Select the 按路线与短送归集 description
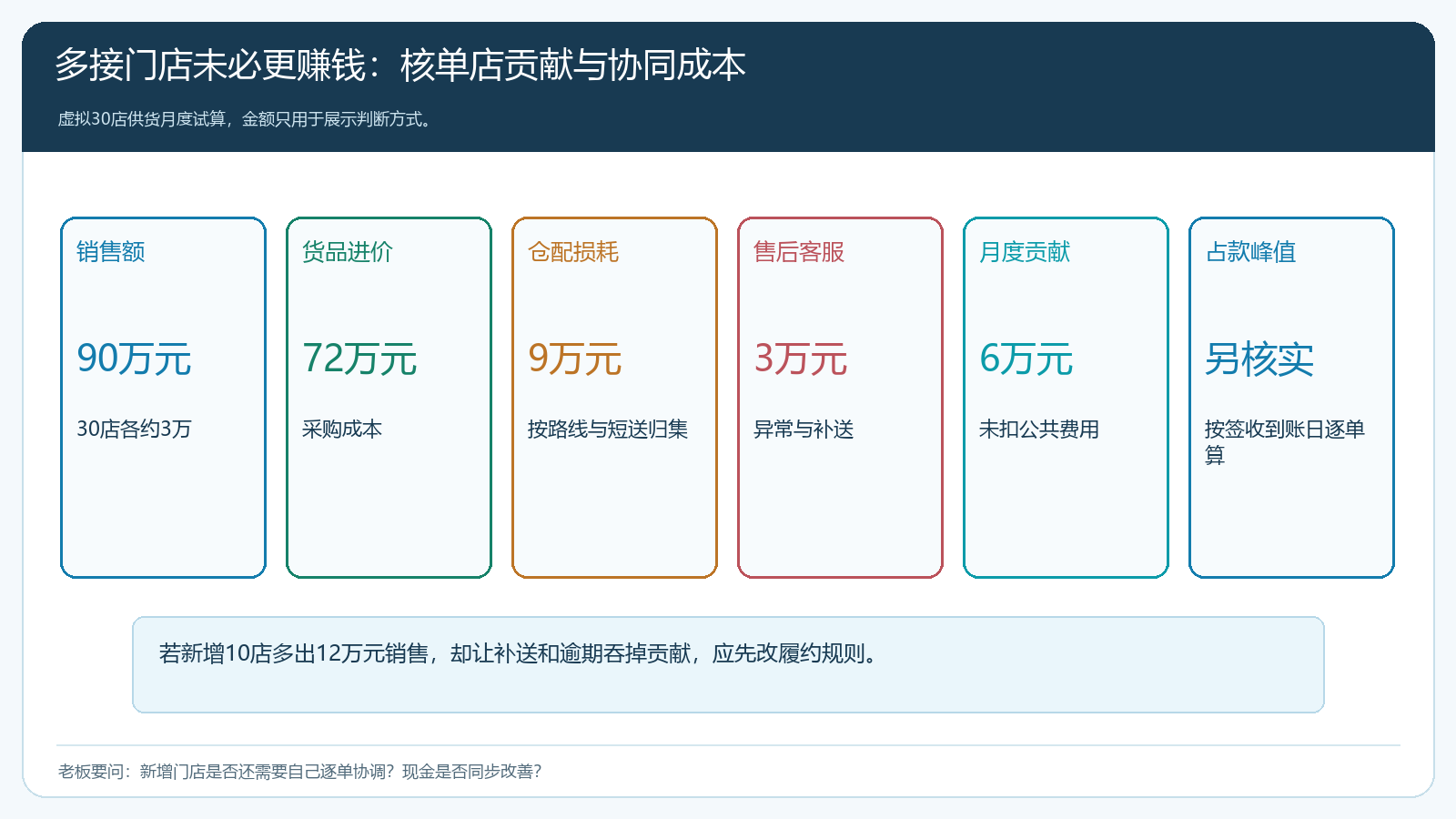 (x=608, y=430)
